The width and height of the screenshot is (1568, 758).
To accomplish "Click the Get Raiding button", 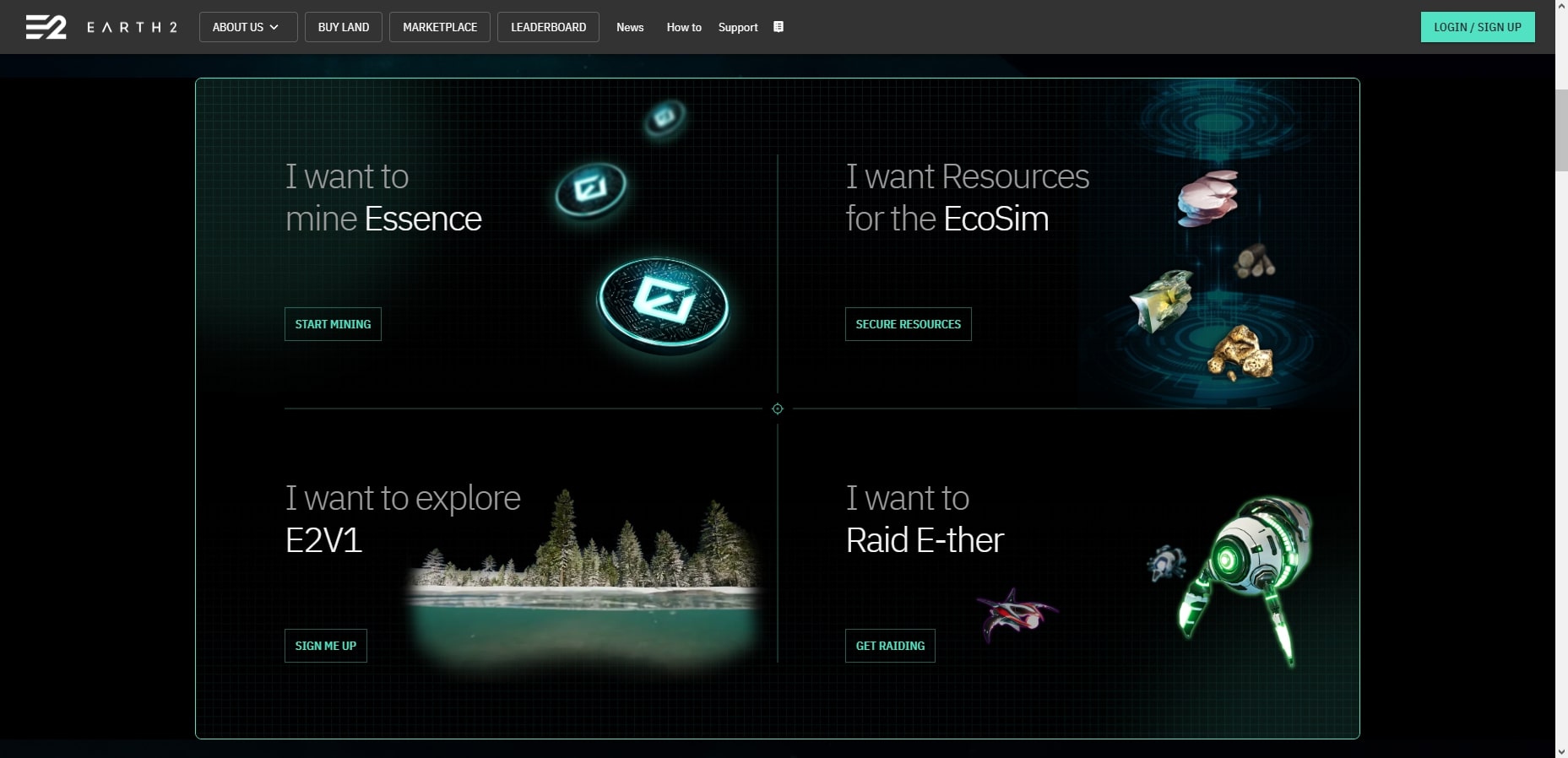I will [890, 646].
